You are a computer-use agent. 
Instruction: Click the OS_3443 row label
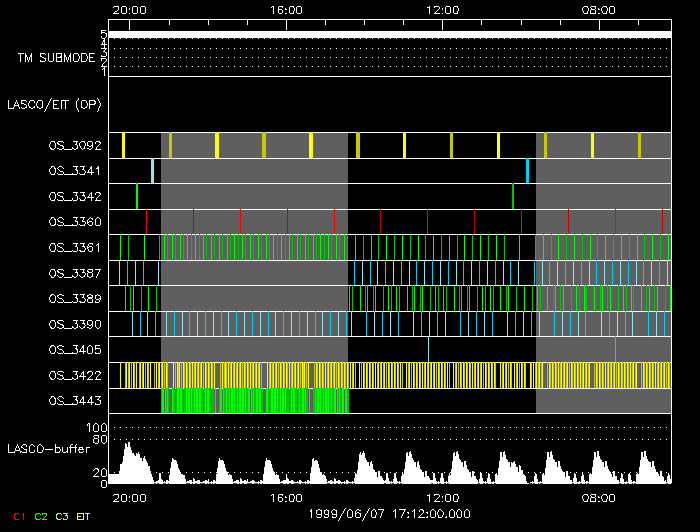point(75,401)
